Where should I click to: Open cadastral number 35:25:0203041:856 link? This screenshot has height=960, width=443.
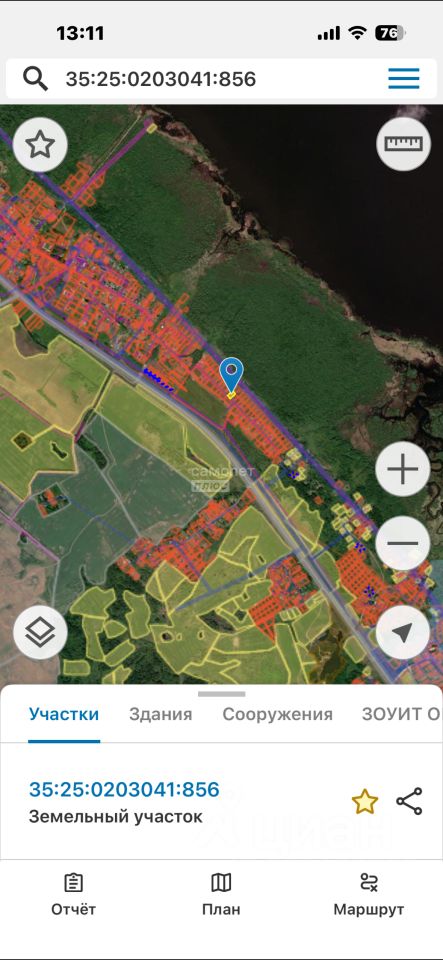[x=124, y=789]
